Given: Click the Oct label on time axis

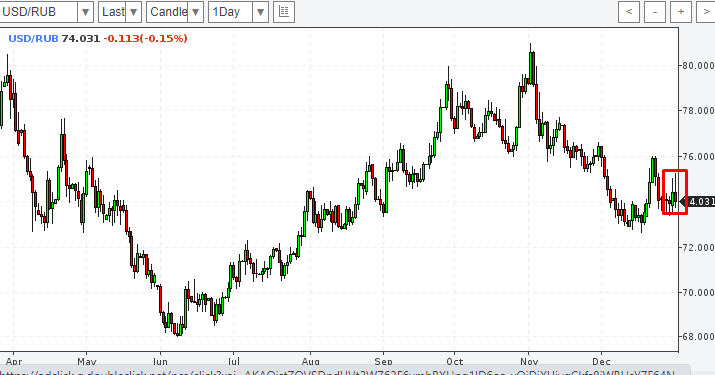Looking at the screenshot, I should point(455,361).
